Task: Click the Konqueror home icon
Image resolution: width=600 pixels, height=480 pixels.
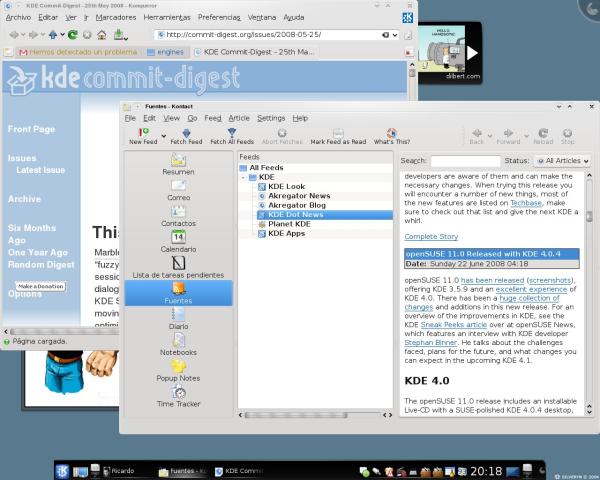Action: tap(101, 35)
